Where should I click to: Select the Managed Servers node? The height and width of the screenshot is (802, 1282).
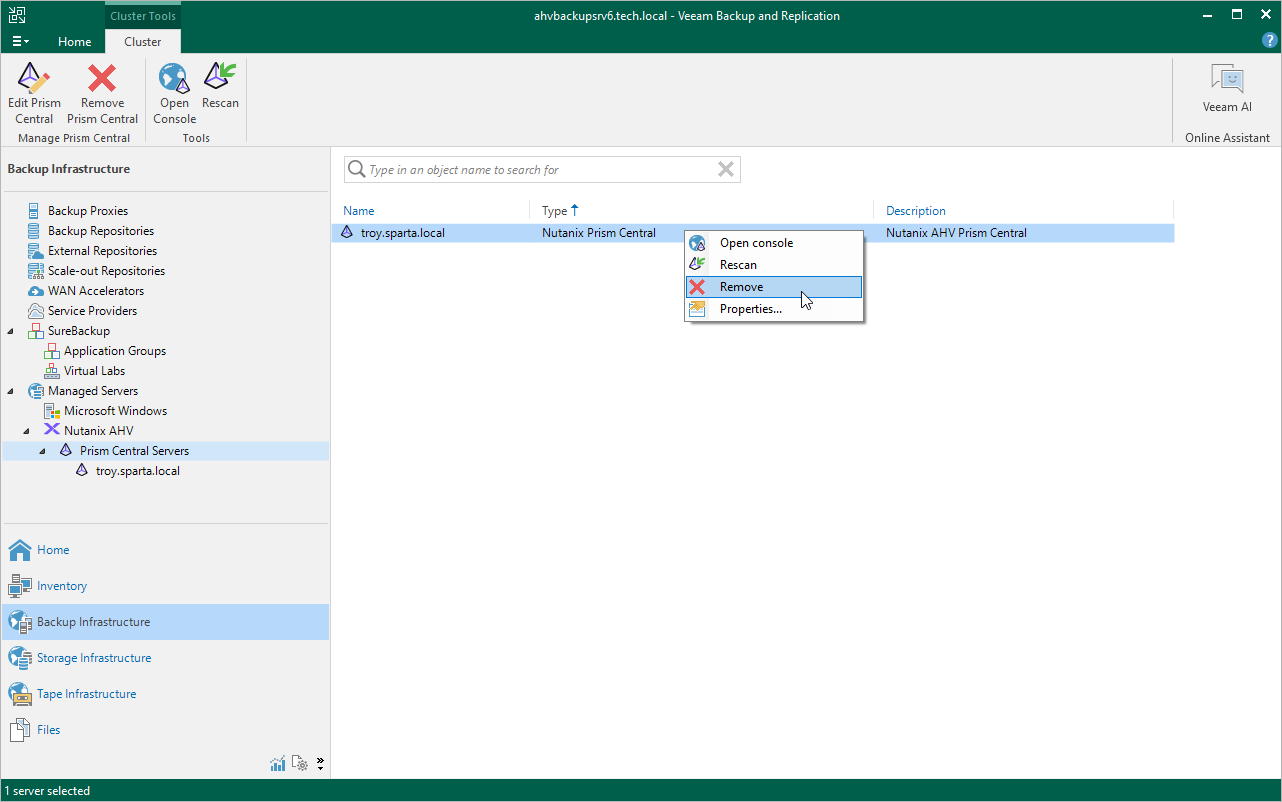point(93,391)
